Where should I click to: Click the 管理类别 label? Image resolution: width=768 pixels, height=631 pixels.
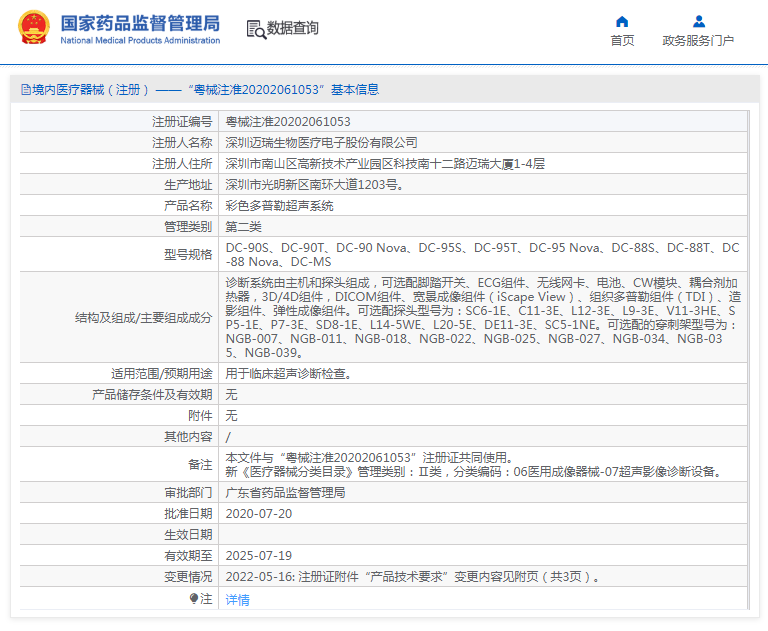(x=188, y=227)
